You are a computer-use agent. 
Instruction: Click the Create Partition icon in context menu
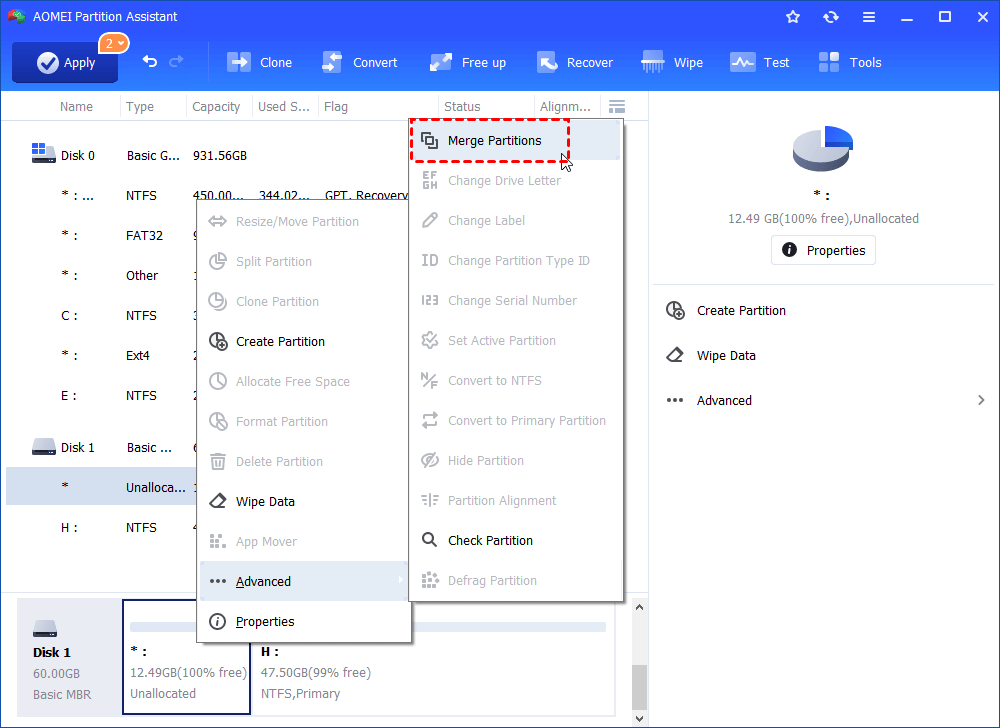218,342
